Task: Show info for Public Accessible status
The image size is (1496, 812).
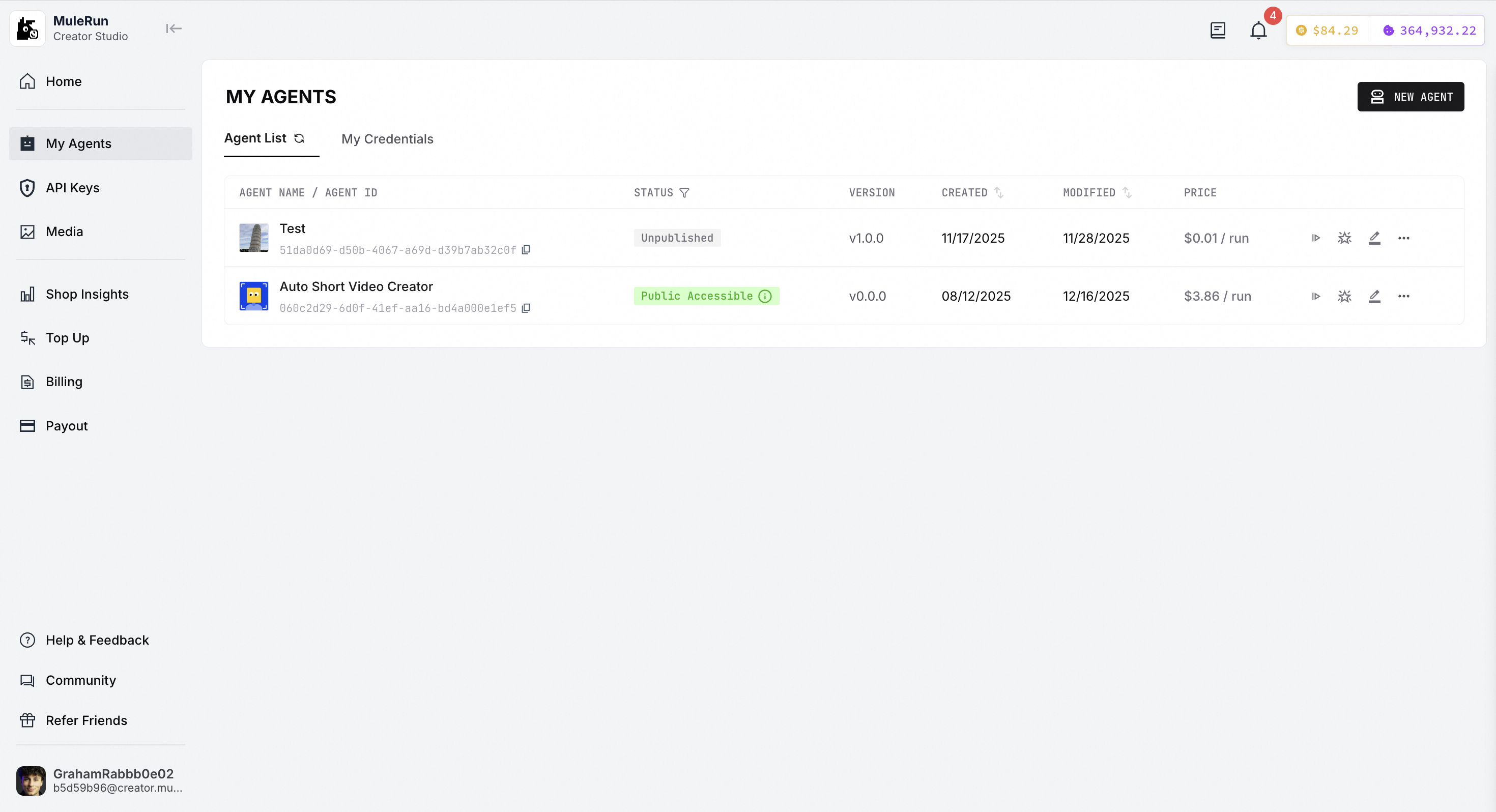Action: [765, 296]
